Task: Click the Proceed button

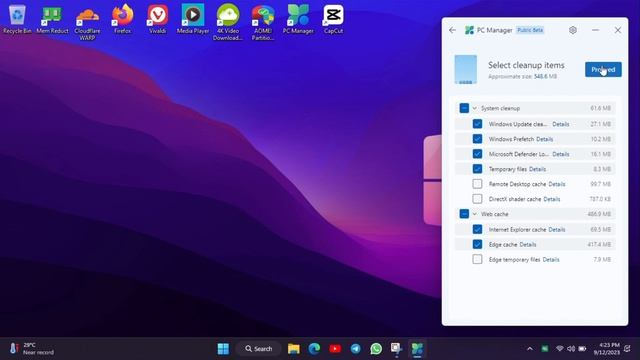Action: (x=603, y=69)
